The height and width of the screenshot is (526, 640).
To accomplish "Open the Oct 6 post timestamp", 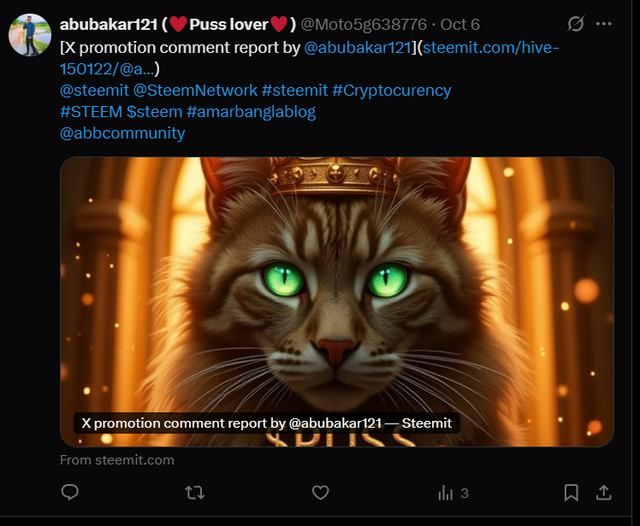I will (460, 23).
